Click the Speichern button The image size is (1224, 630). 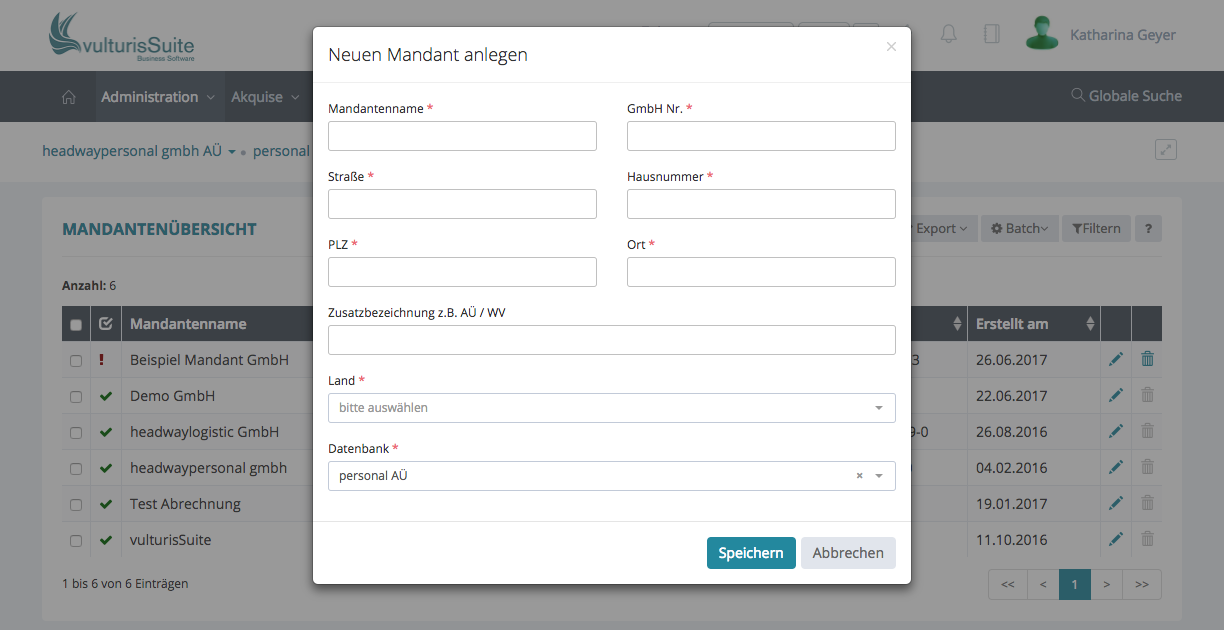point(751,553)
